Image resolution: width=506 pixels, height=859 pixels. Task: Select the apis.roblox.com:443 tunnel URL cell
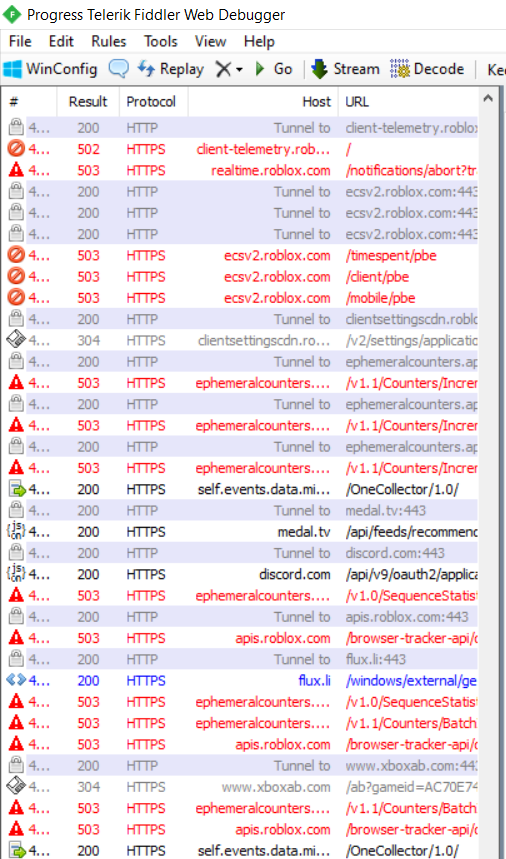(407, 617)
